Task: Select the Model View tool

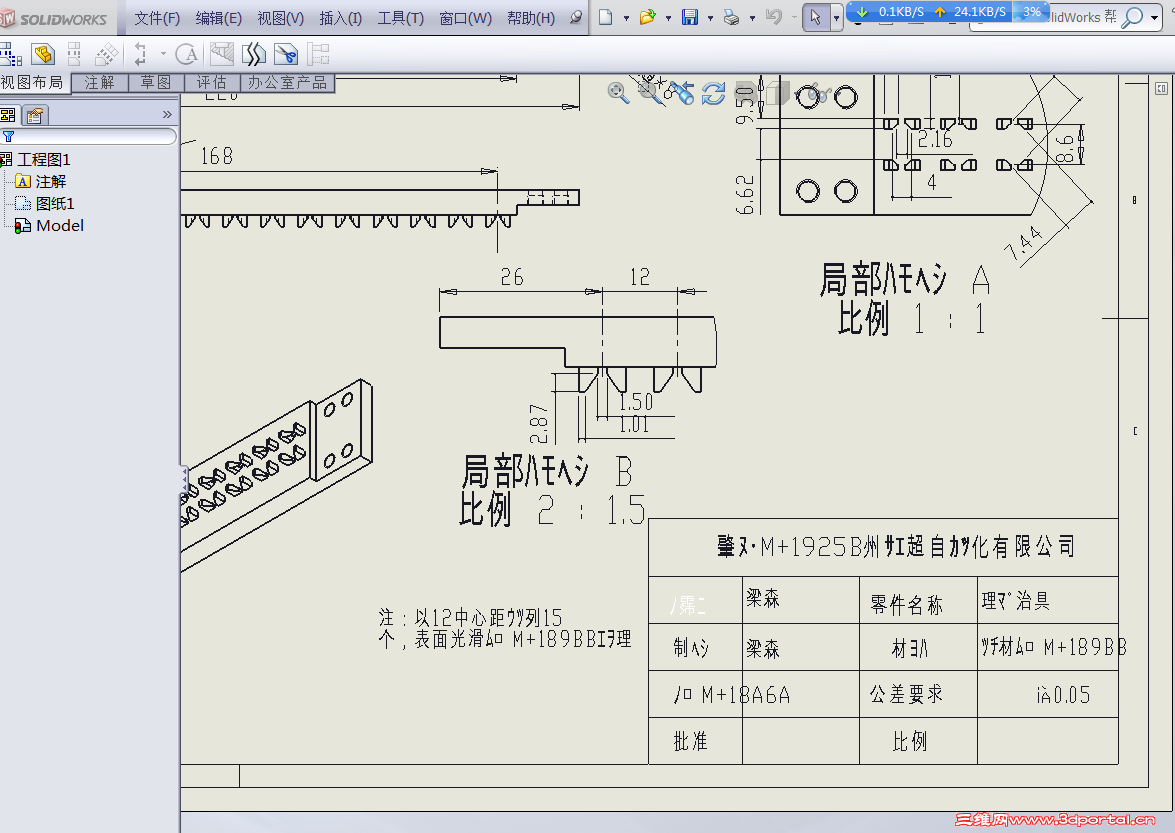Action: [42, 54]
